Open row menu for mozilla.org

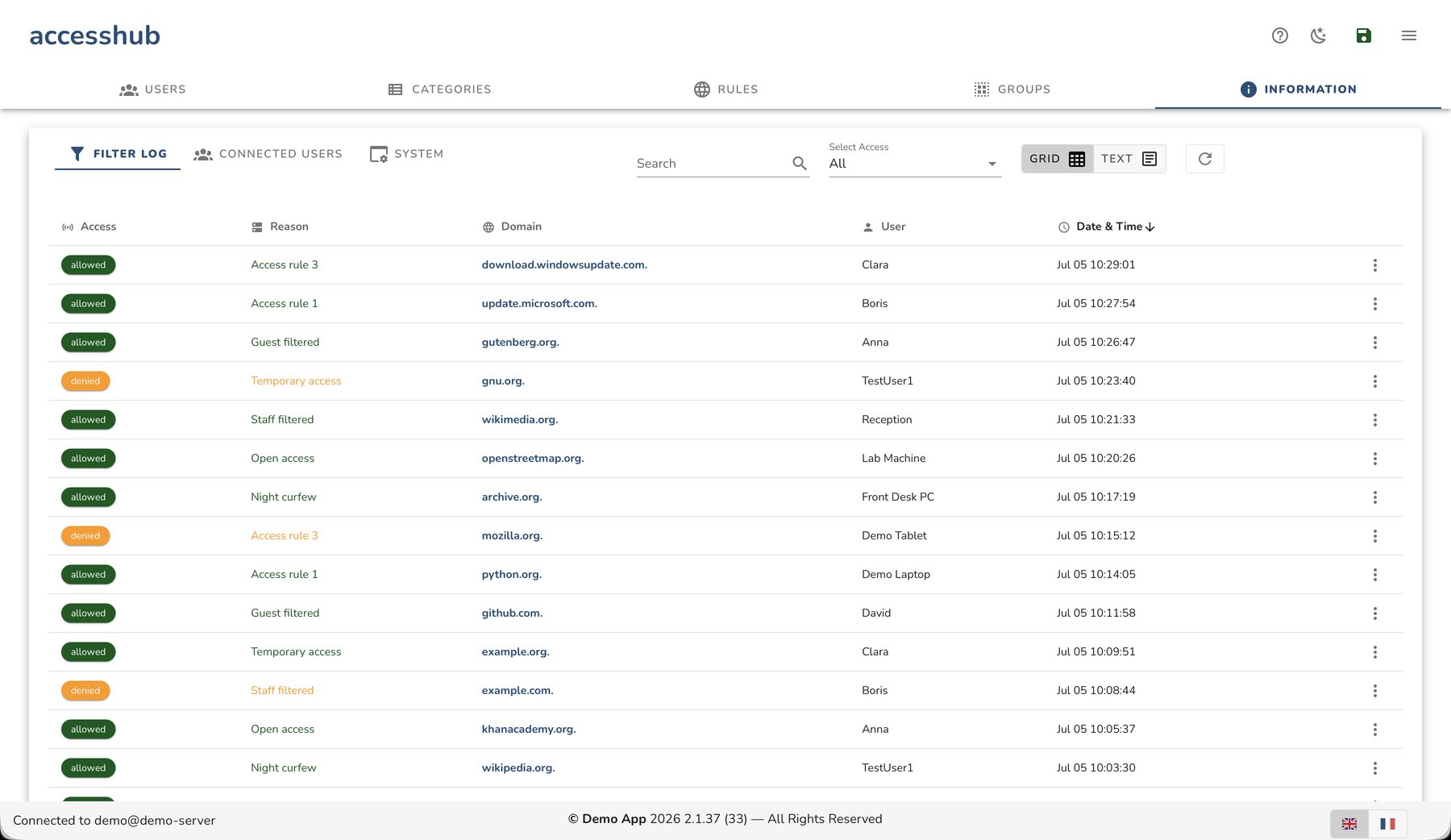click(1375, 536)
